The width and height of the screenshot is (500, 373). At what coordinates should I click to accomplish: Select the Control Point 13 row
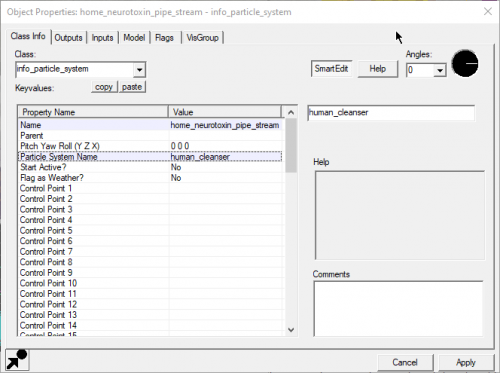[x=150, y=315]
